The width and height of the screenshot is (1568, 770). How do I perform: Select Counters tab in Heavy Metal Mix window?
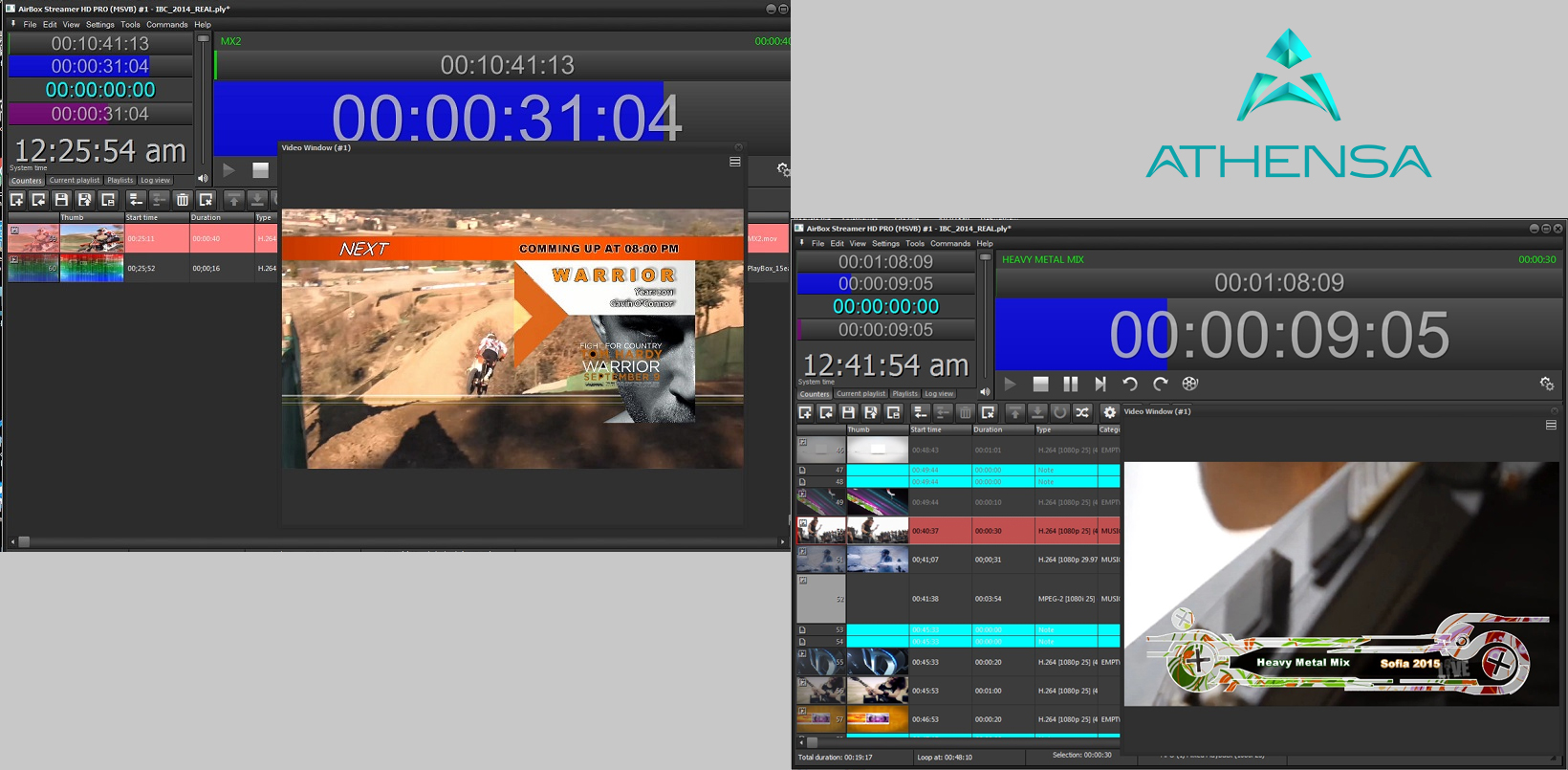pyautogui.click(x=815, y=394)
